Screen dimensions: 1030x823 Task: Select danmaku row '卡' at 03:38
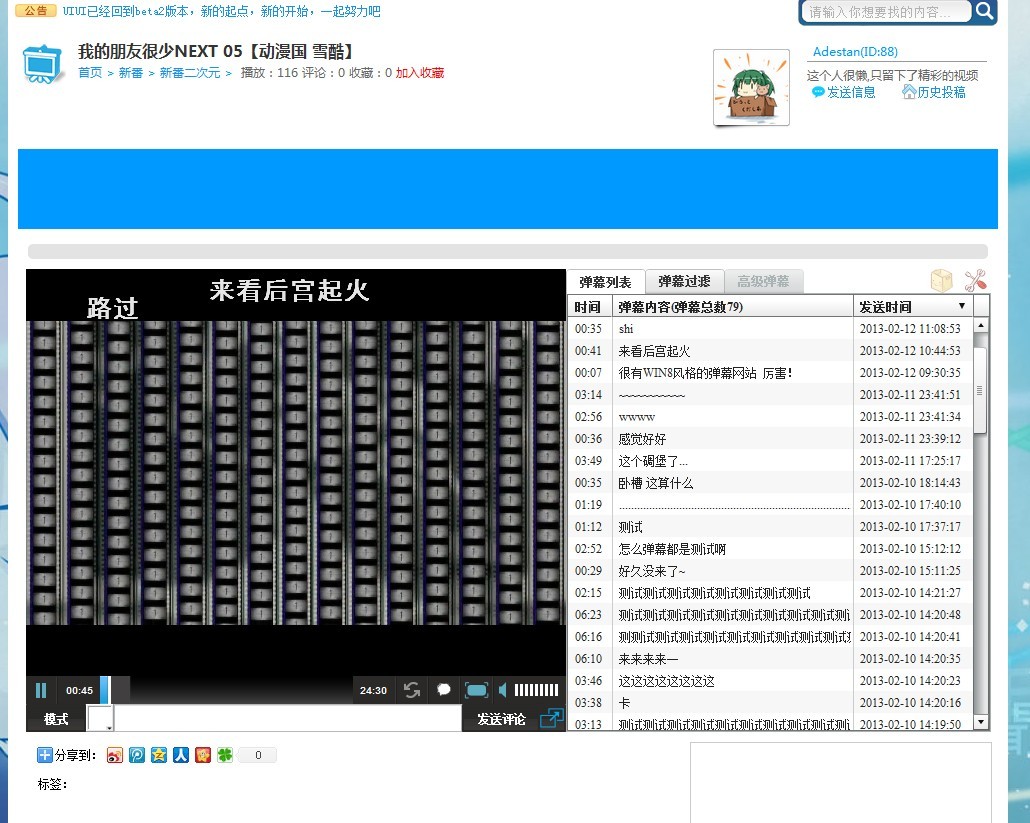tap(771, 703)
